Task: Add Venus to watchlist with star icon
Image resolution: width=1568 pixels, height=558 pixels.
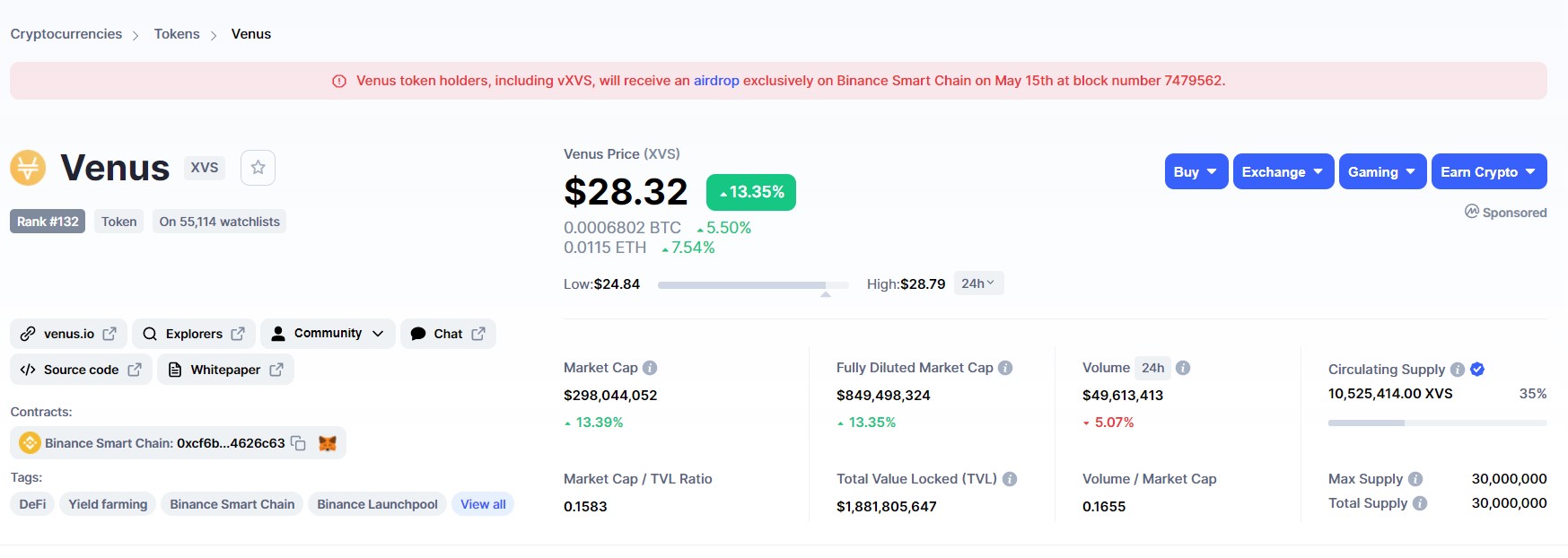Action: [258, 168]
